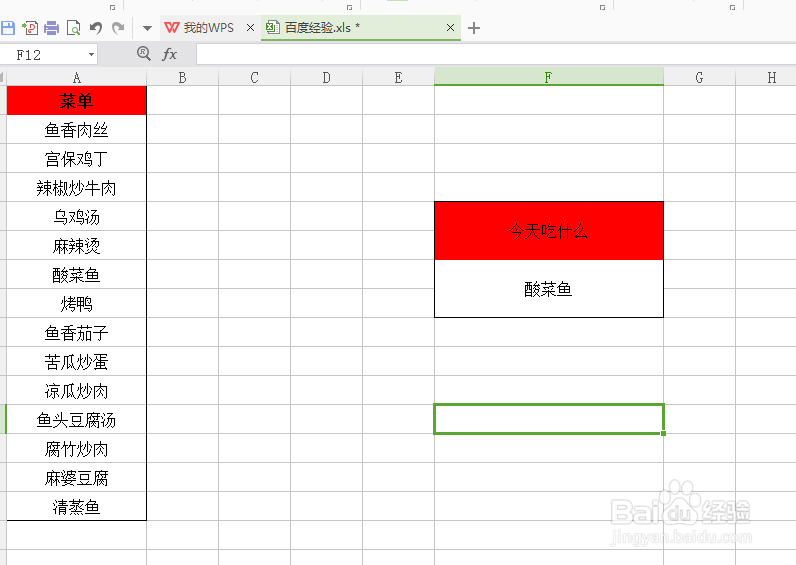Select the 酸菜鱼 cell in column A
This screenshot has height=565, width=796.
pos(77,275)
